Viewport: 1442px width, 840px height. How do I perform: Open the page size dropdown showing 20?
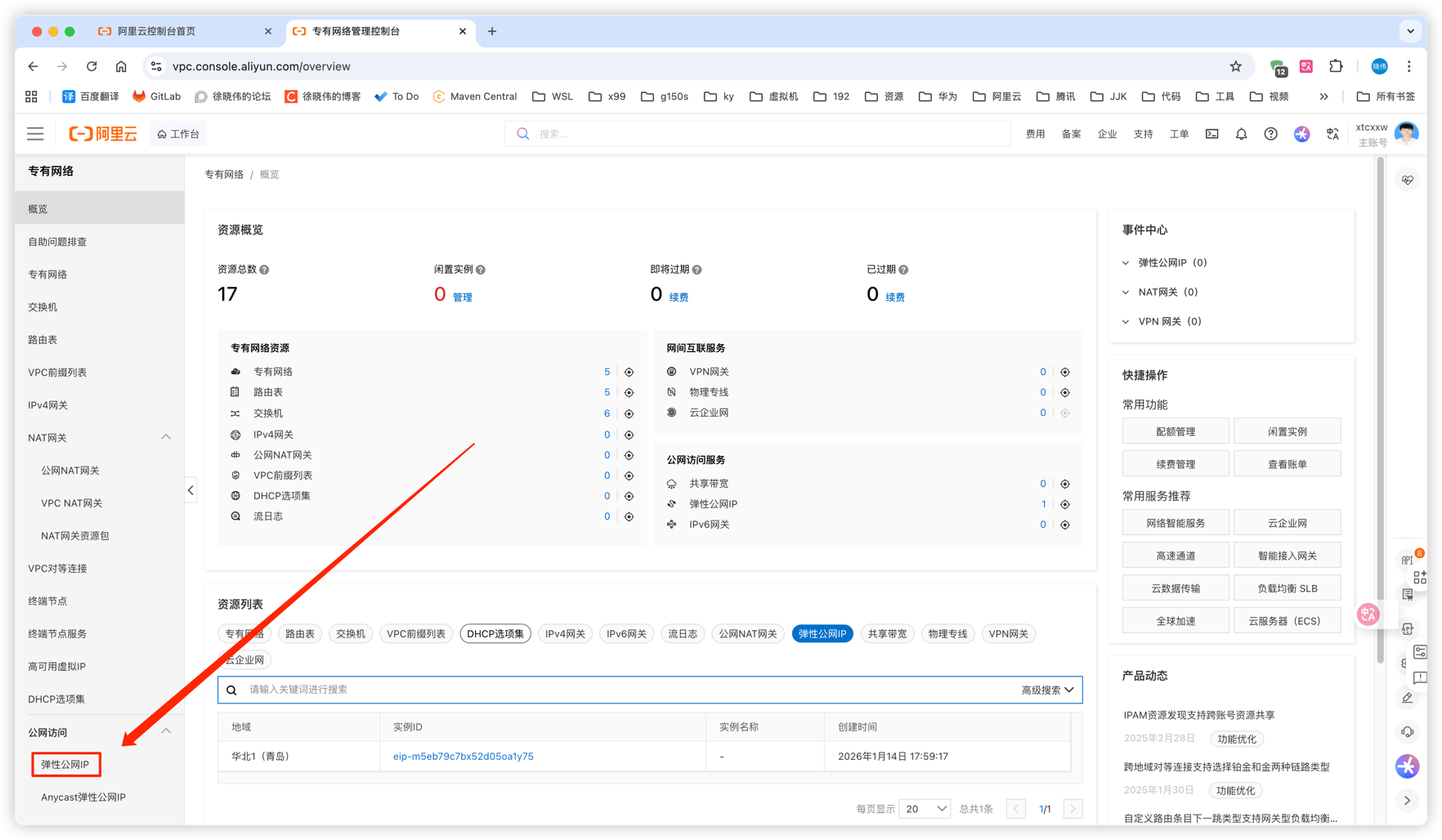[925, 809]
